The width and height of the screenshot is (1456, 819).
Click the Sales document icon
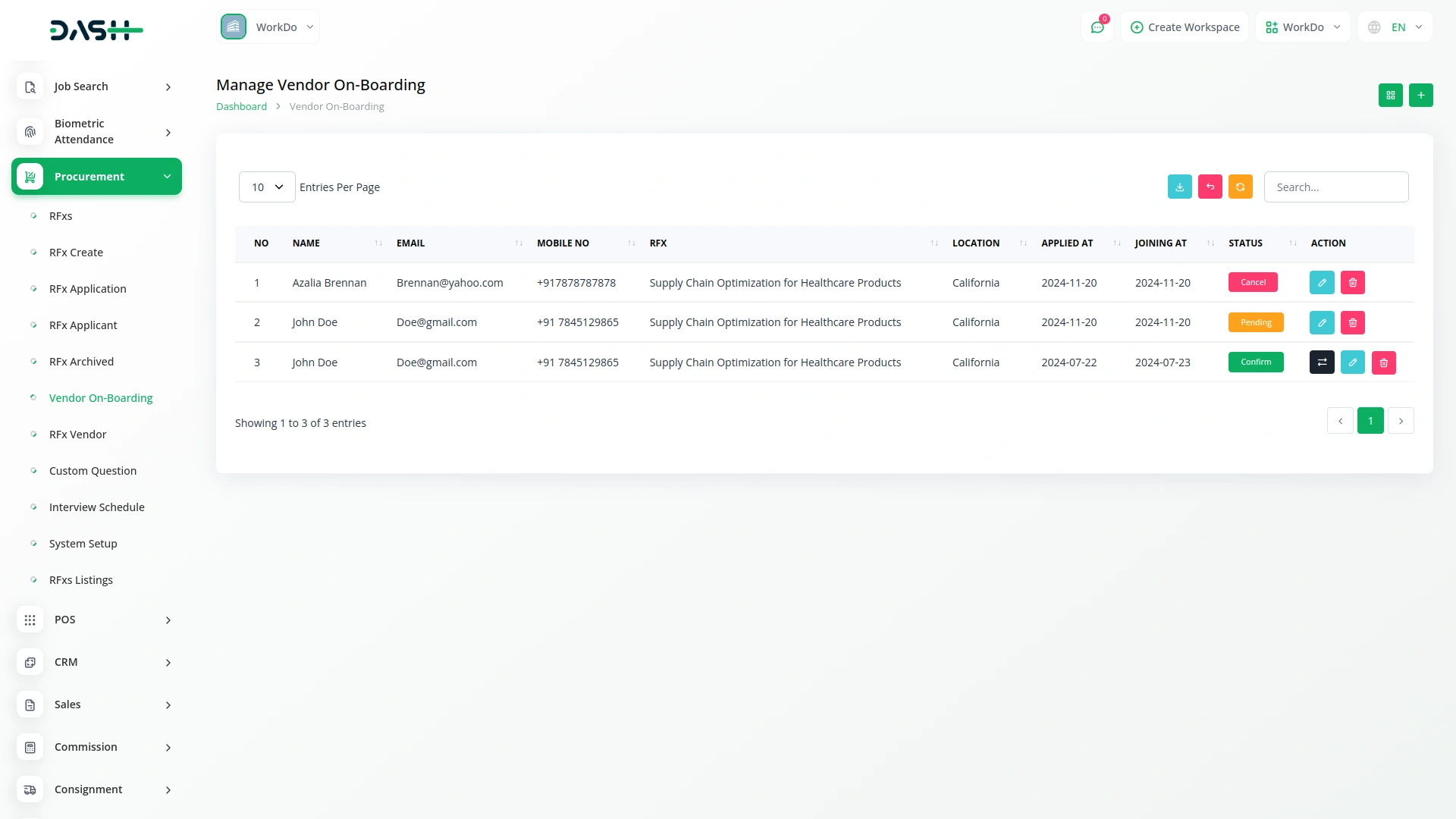[x=30, y=704]
